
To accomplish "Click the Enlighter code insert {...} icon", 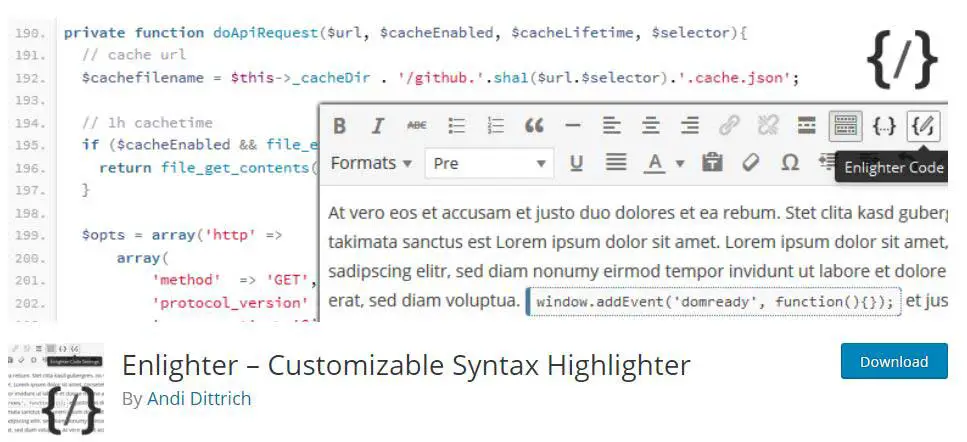I will (884, 126).
